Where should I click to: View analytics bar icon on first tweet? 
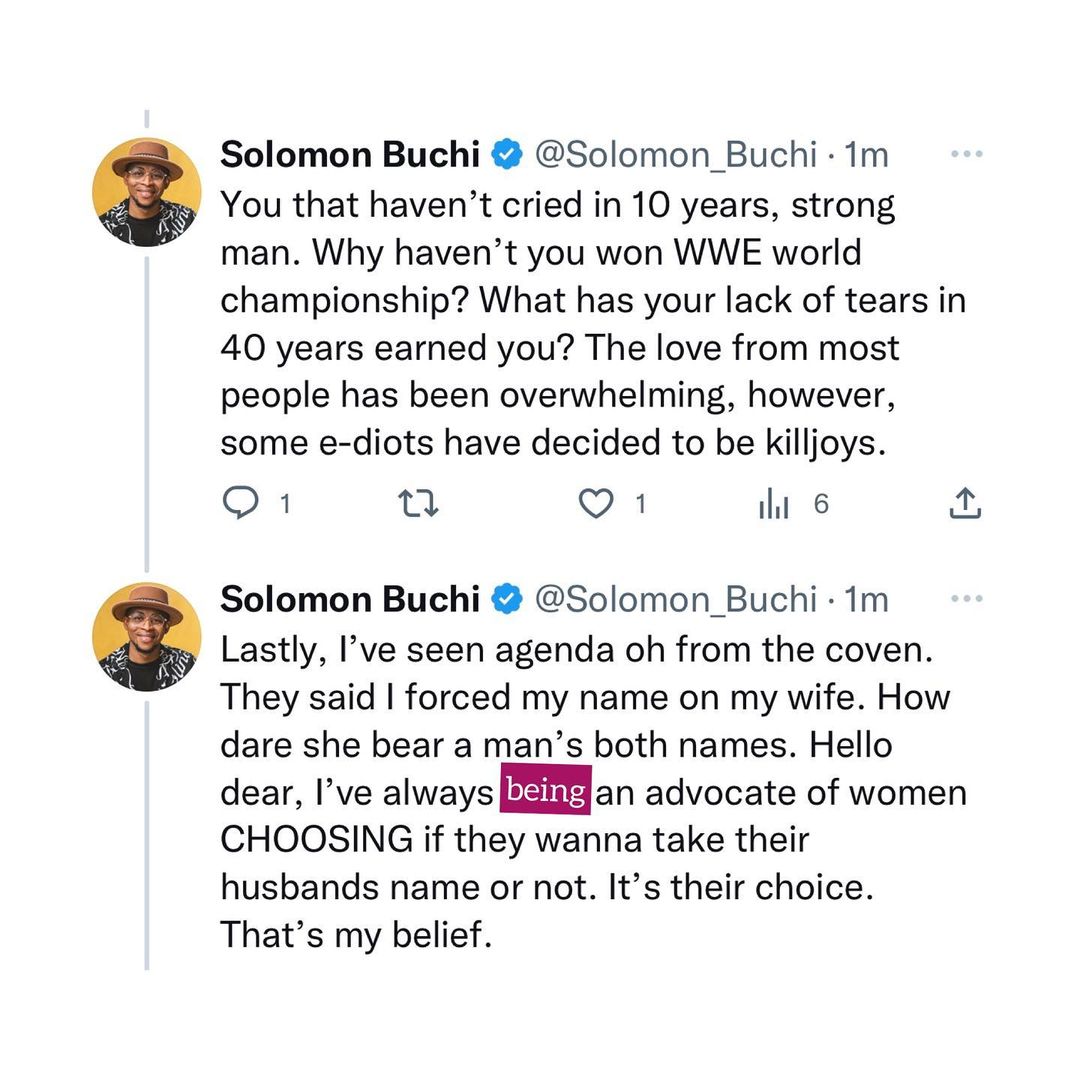point(774,505)
